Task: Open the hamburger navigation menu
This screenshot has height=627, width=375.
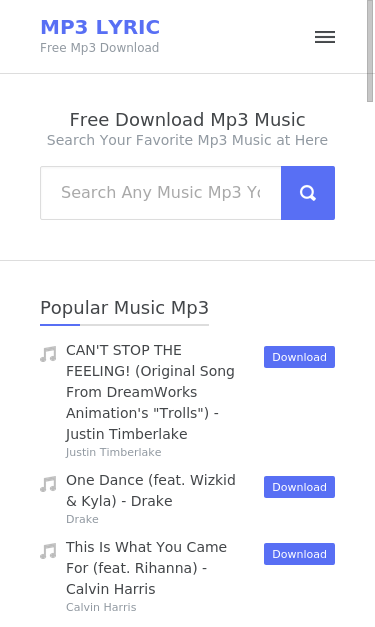Action: (x=325, y=37)
